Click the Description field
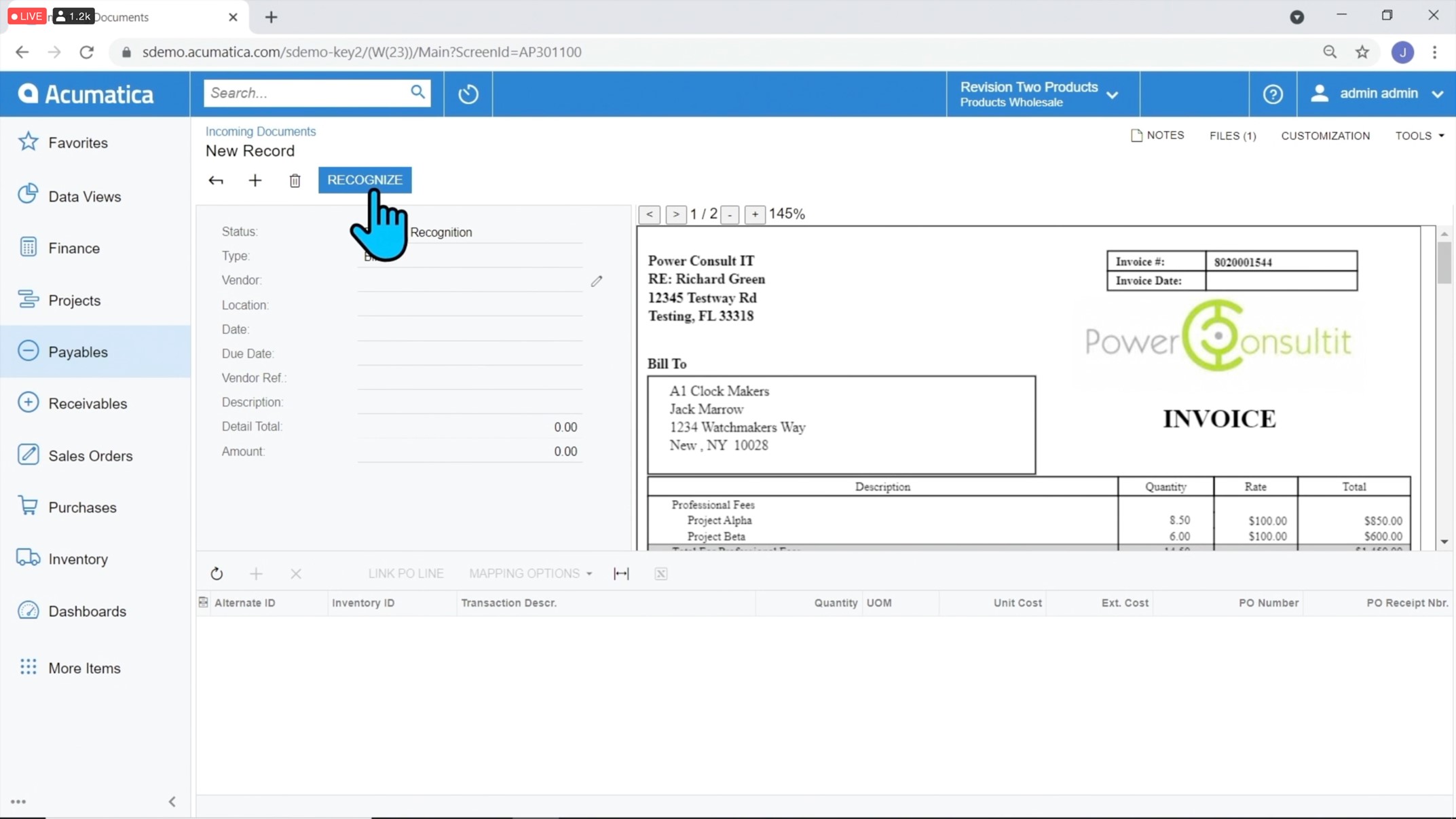The height and width of the screenshot is (819, 1456). [470, 402]
